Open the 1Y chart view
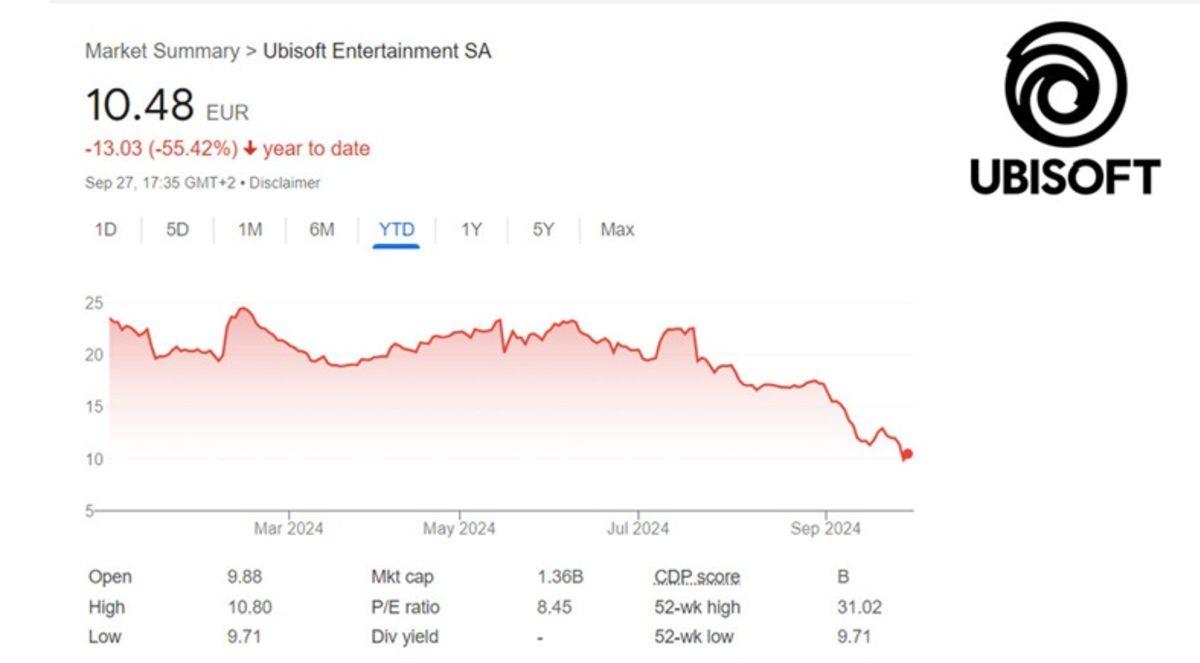This screenshot has width=1200, height=663. 470,229
